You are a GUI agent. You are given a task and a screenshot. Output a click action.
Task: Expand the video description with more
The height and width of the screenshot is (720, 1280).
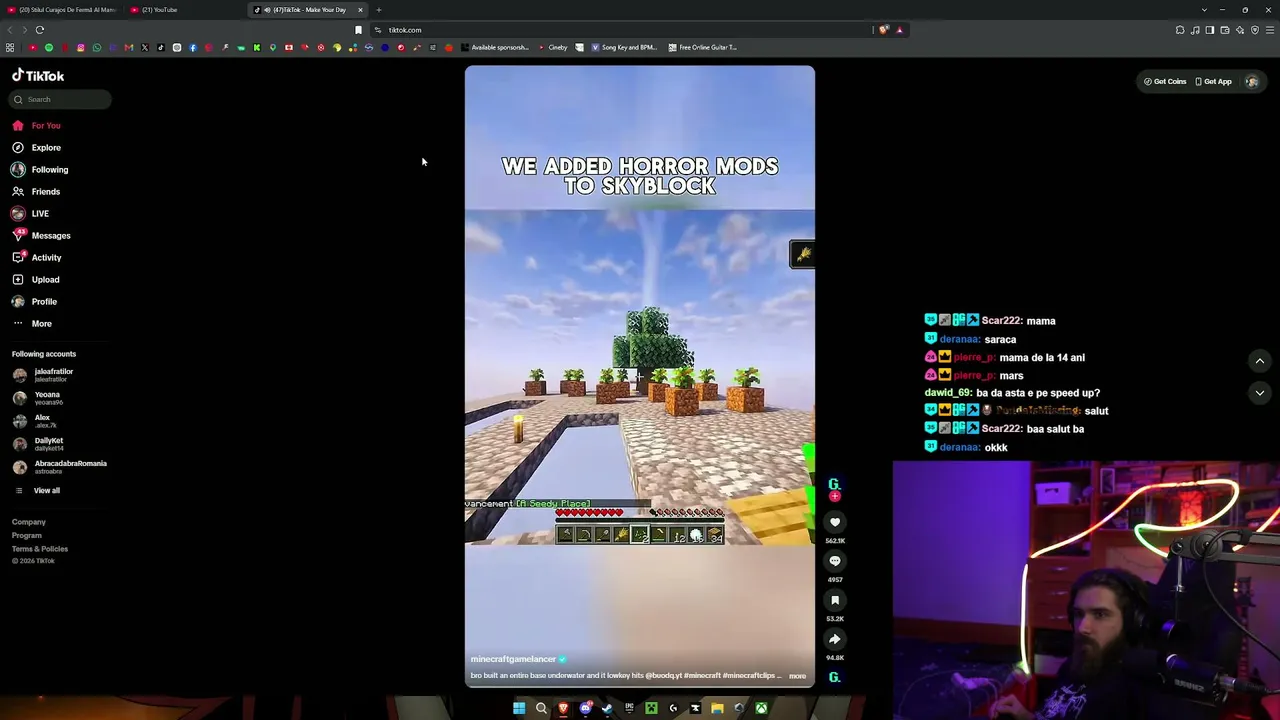click(x=797, y=676)
